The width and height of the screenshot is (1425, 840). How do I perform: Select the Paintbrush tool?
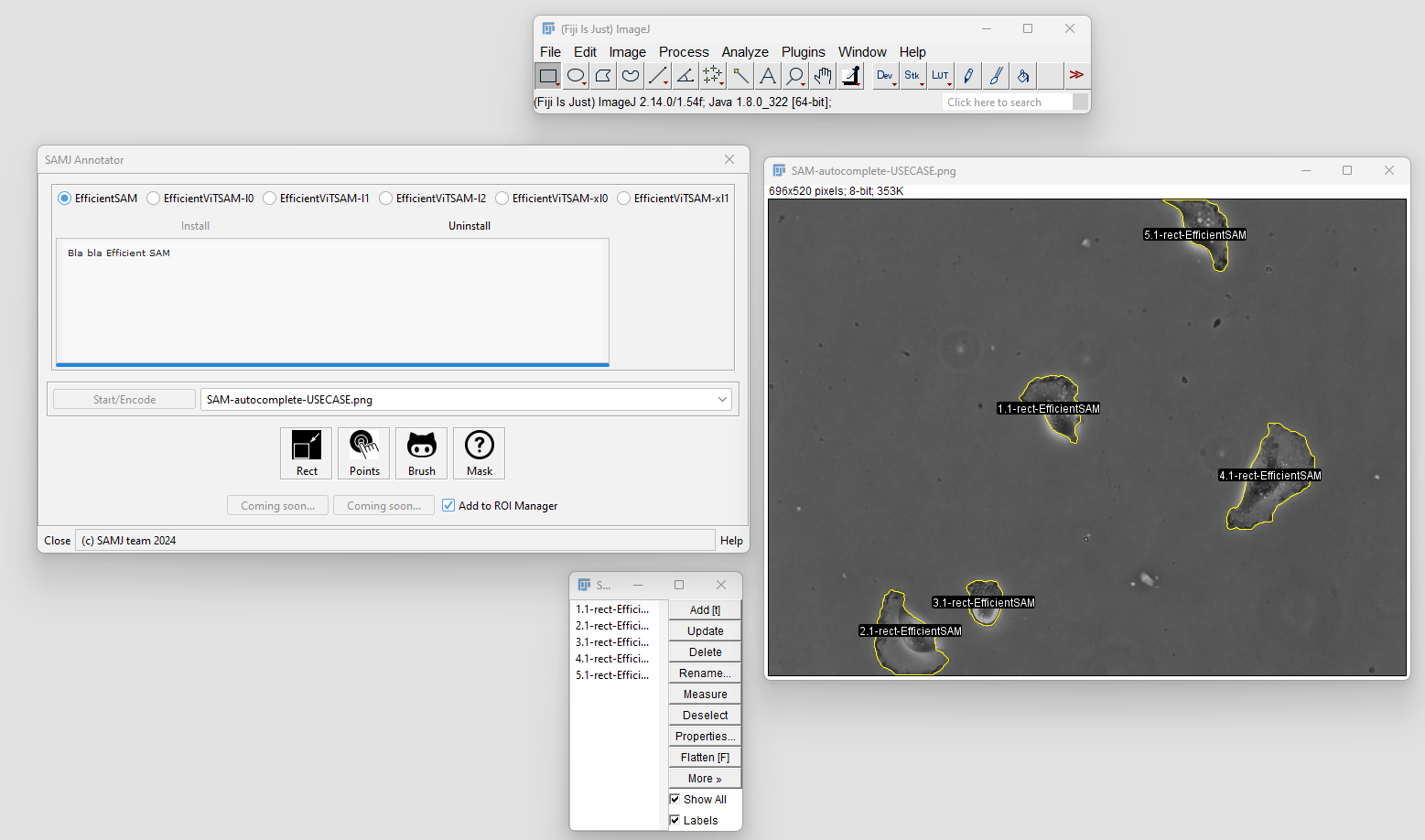pyautogui.click(x=996, y=76)
